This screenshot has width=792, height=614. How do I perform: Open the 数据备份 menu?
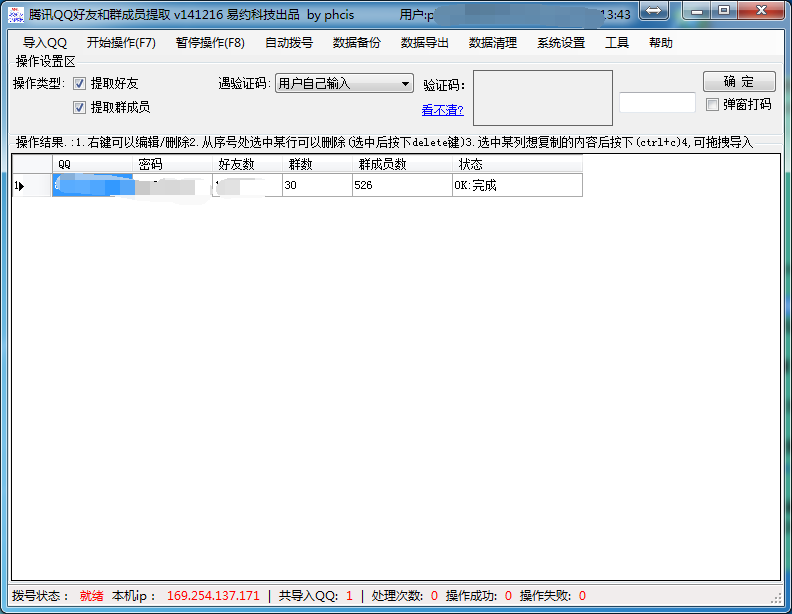pyautogui.click(x=356, y=43)
